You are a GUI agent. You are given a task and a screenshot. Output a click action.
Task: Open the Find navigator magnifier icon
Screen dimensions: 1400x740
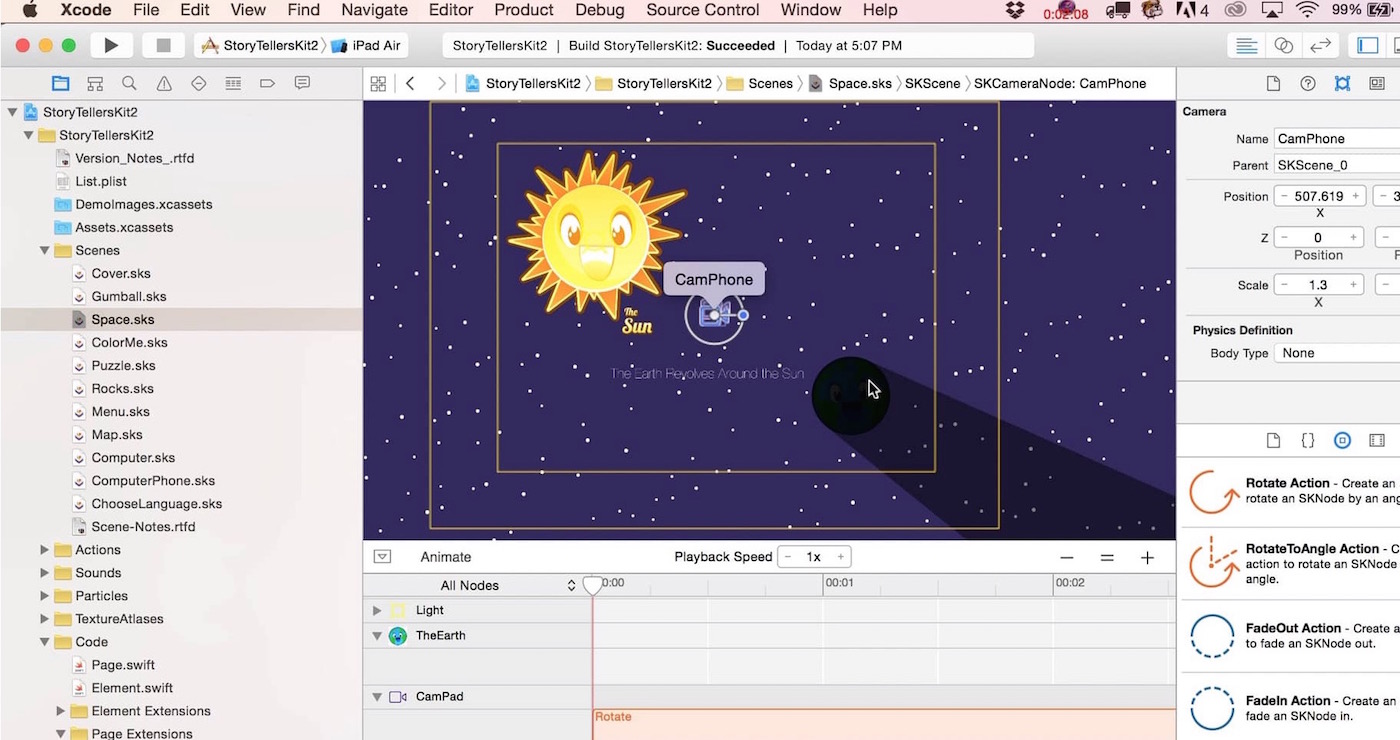pyautogui.click(x=129, y=83)
